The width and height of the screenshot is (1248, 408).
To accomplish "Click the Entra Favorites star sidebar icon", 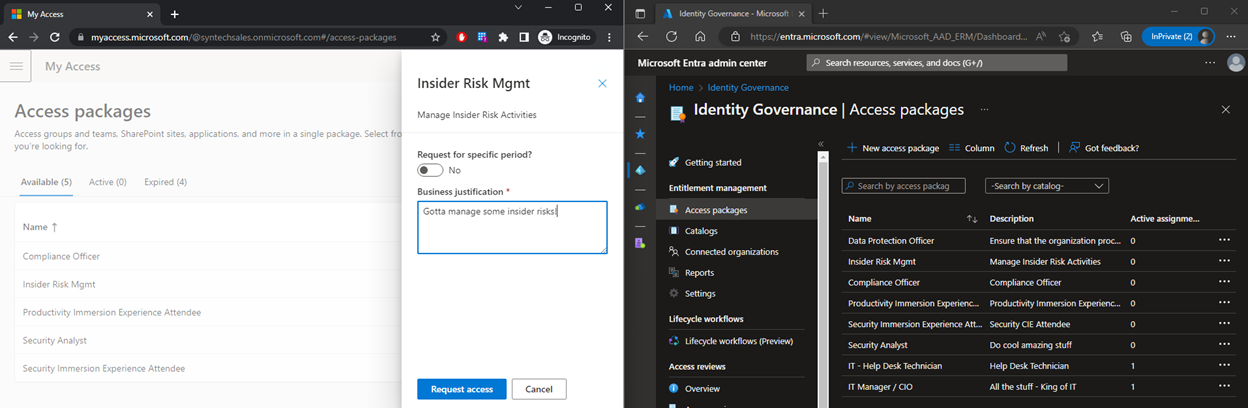I will [640, 133].
